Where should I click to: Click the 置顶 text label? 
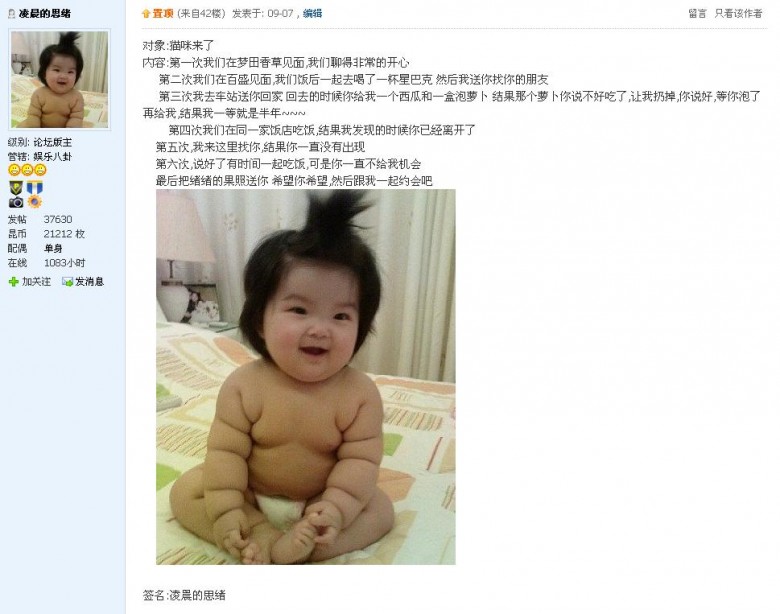point(163,13)
